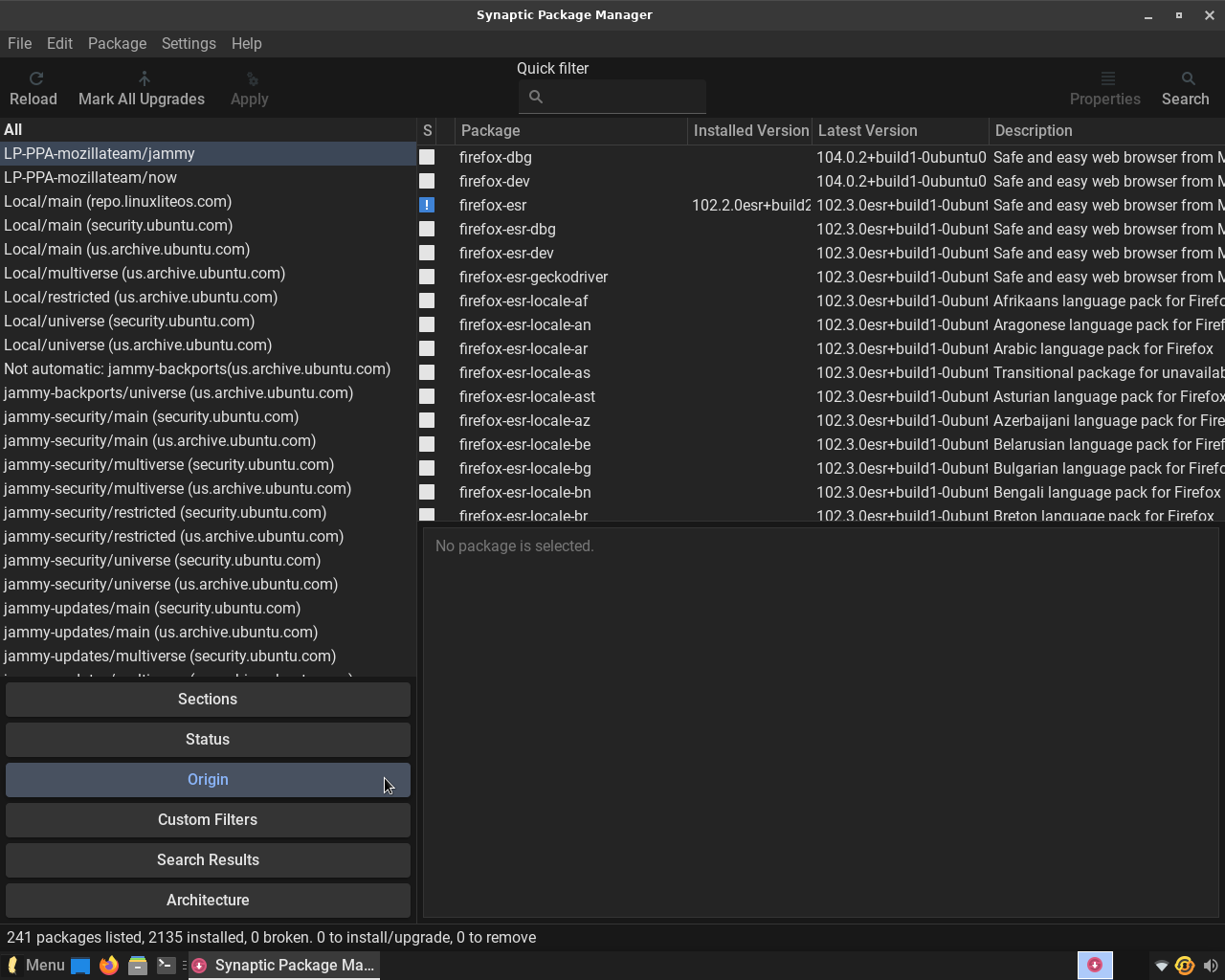Open the Help menu
The width and height of the screenshot is (1225, 980).
[246, 43]
